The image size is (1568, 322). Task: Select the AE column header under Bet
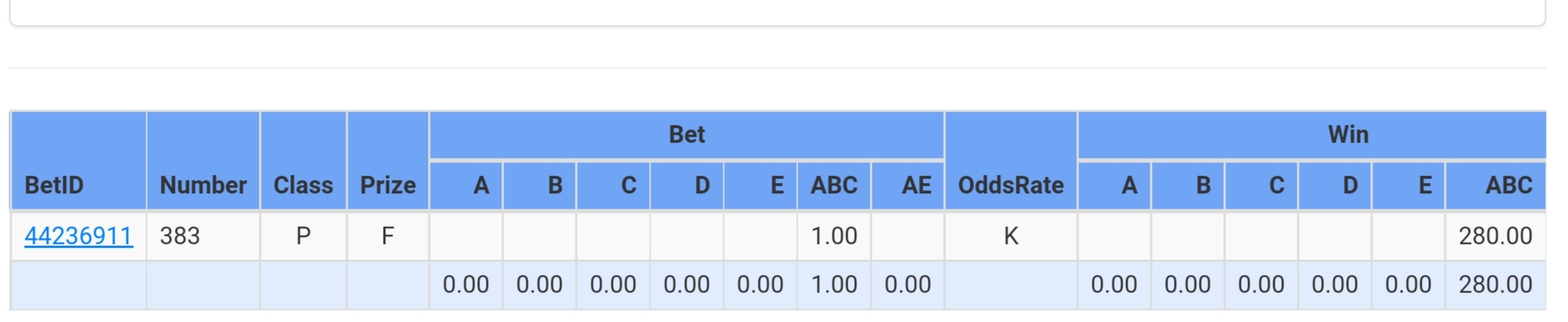916,185
